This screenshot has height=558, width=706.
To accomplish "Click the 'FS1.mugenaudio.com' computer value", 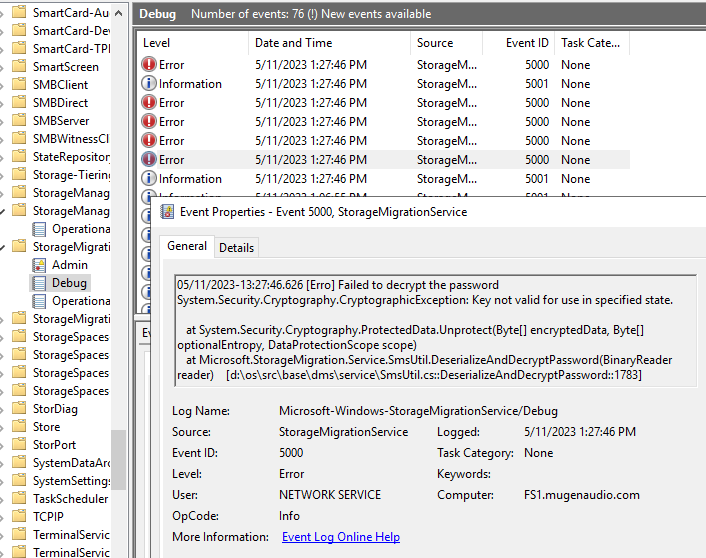I will coord(582,495).
